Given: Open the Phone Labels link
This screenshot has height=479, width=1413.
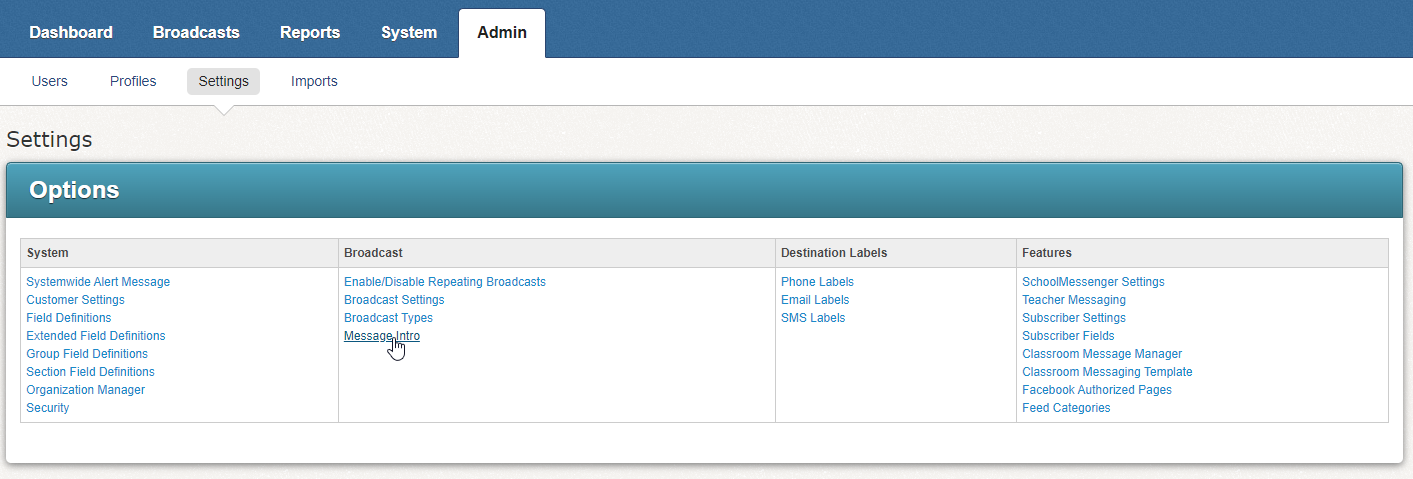Looking at the screenshot, I should coord(817,282).
